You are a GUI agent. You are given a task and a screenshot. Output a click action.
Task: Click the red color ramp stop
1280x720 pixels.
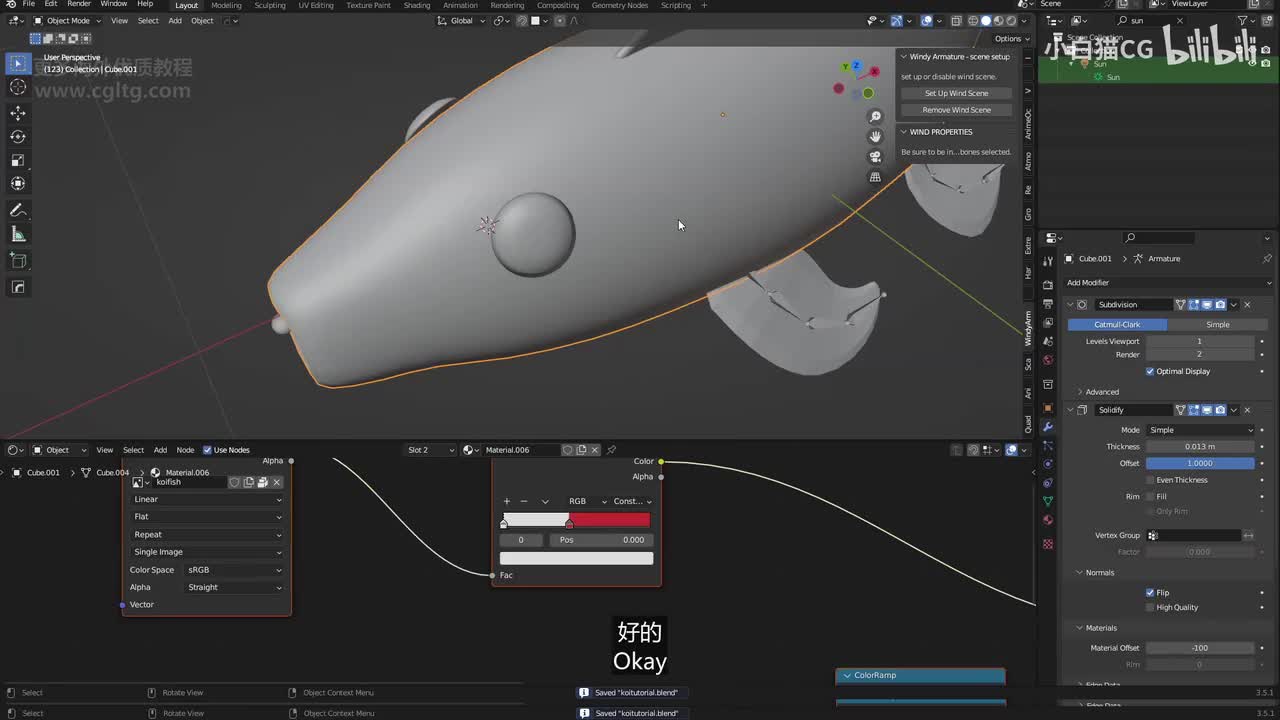[569, 524]
